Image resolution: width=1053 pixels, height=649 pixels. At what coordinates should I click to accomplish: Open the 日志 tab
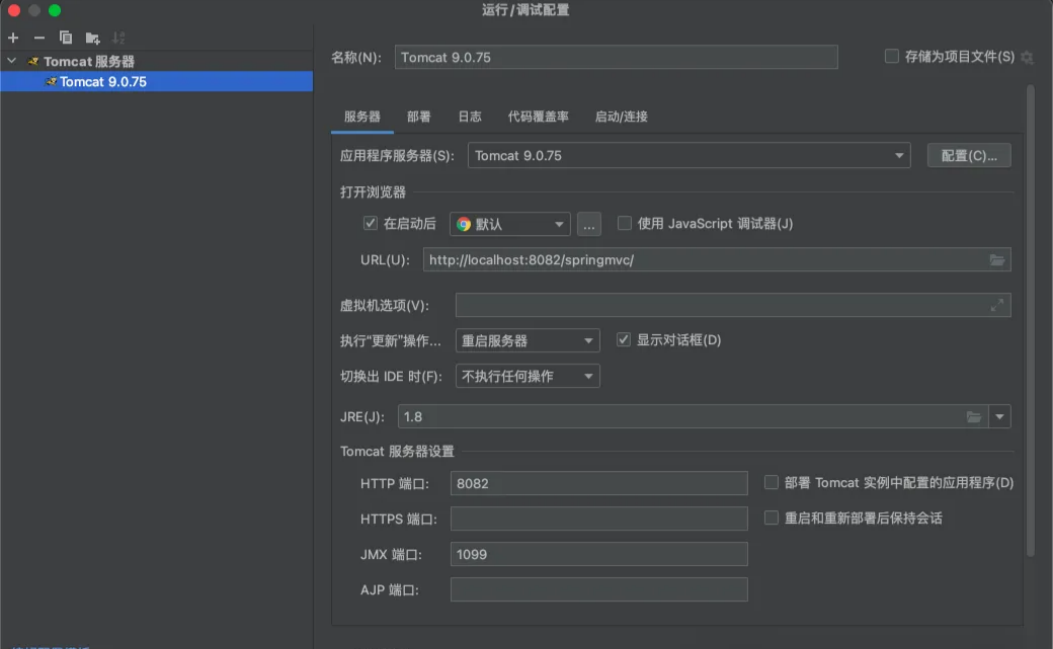point(469,117)
